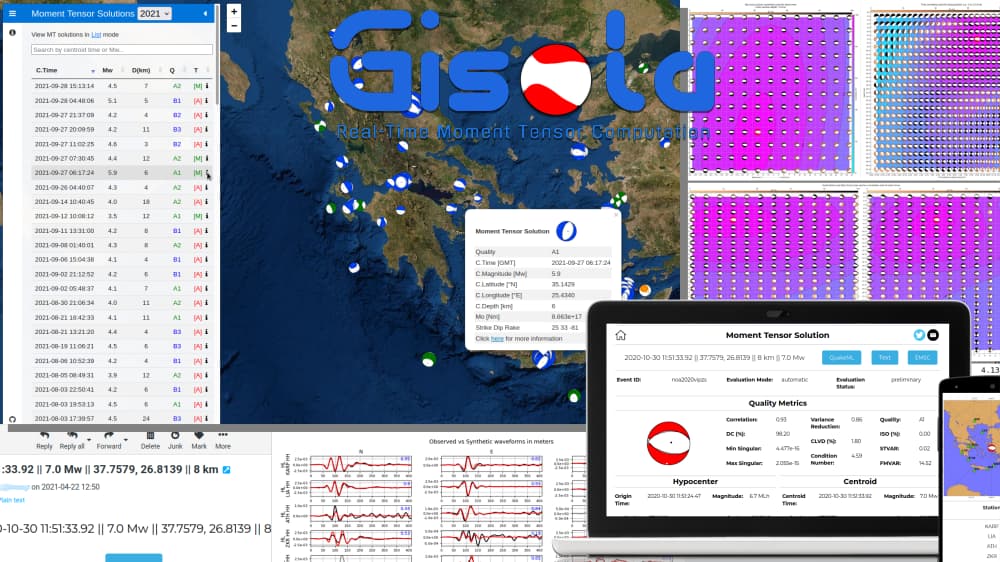Select row 2021-08-21 18:42:33
This screenshot has height=562, width=1000.
pos(122,317)
